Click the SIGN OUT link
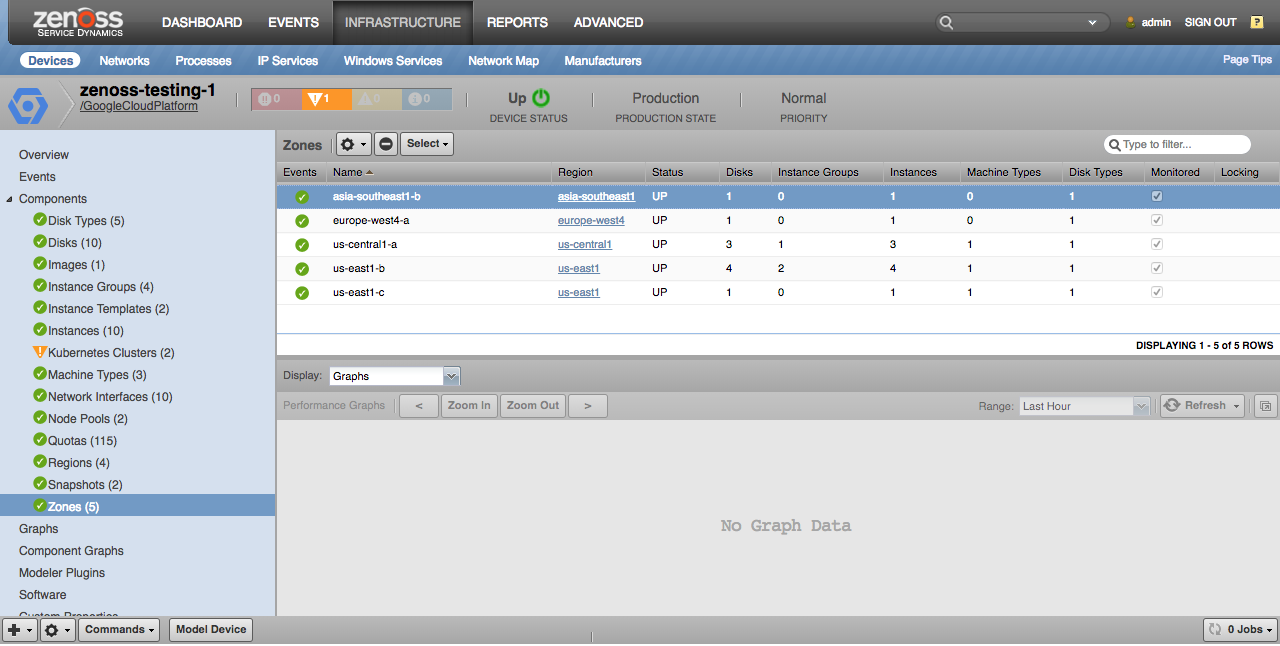Image resolution: width=1280 pixels, height=646 pixels. (x=1211, y=22)
